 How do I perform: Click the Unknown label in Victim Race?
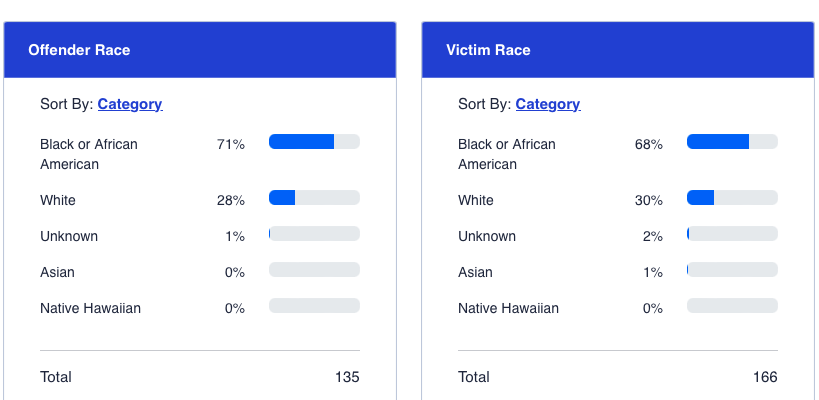pos(487,236)
